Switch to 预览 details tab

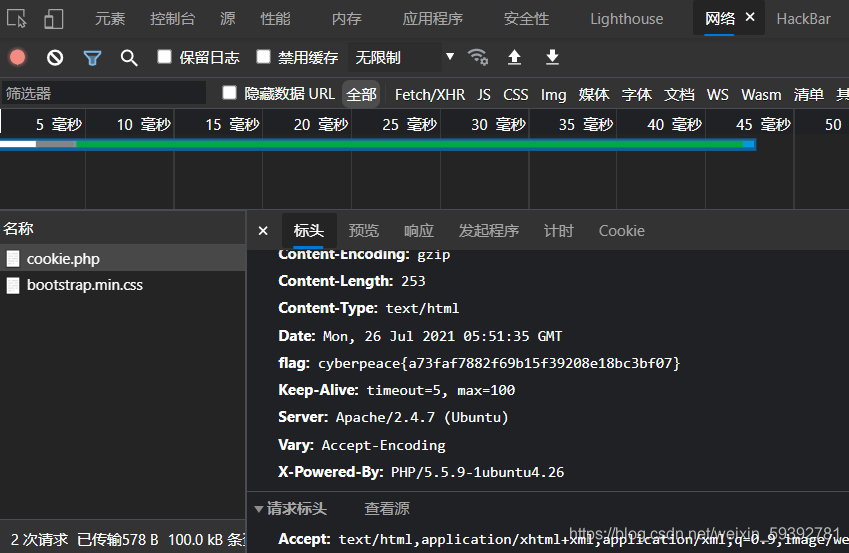coord(363,231)
